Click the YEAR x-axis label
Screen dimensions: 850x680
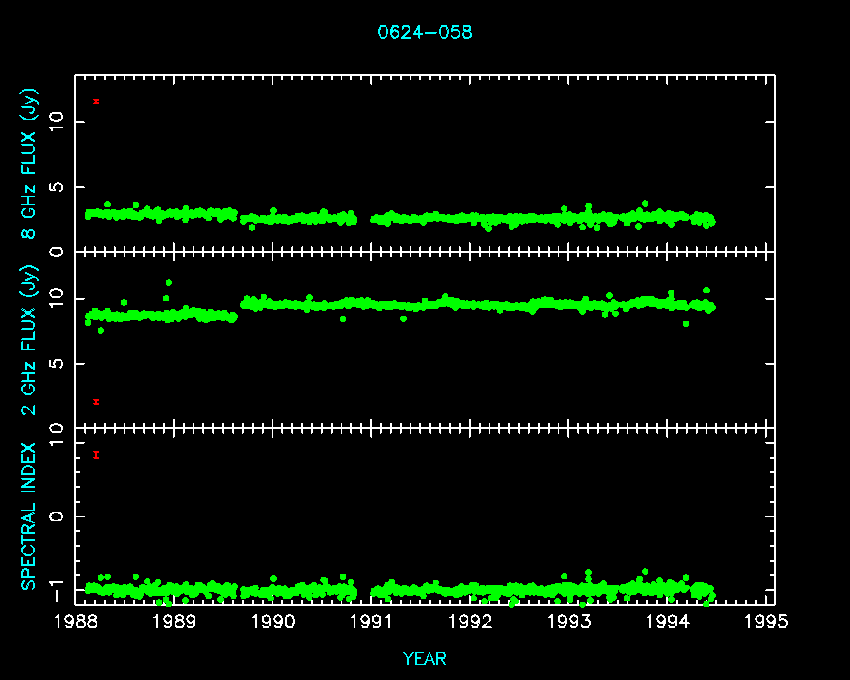coord(425,659)
